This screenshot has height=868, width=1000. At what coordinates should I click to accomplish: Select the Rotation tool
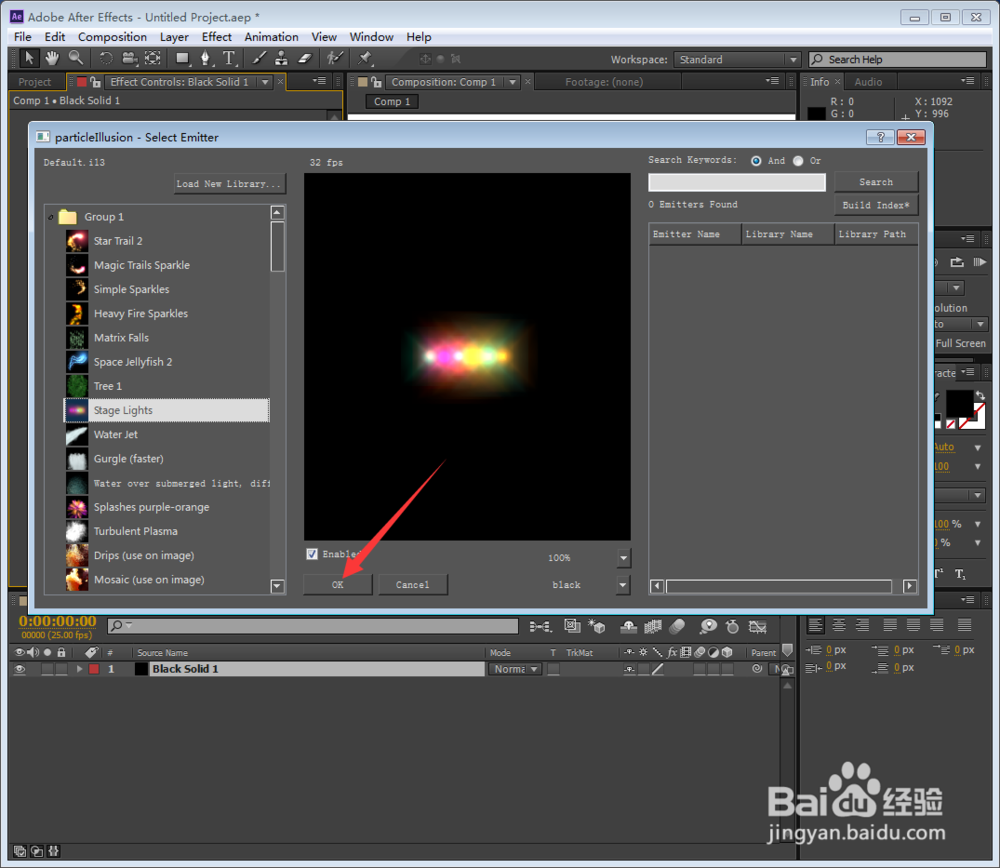coord(106,59)
